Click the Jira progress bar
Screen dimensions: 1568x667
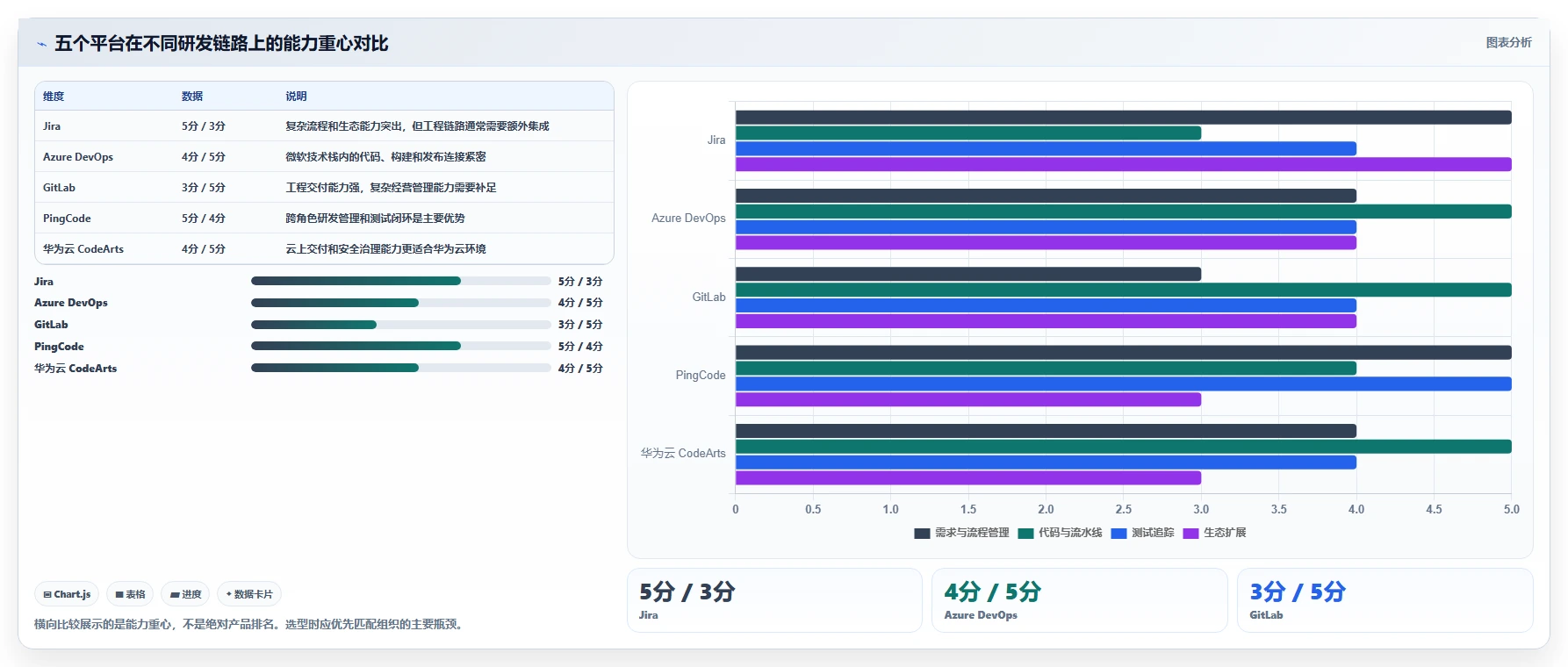[x=401, y=281]
